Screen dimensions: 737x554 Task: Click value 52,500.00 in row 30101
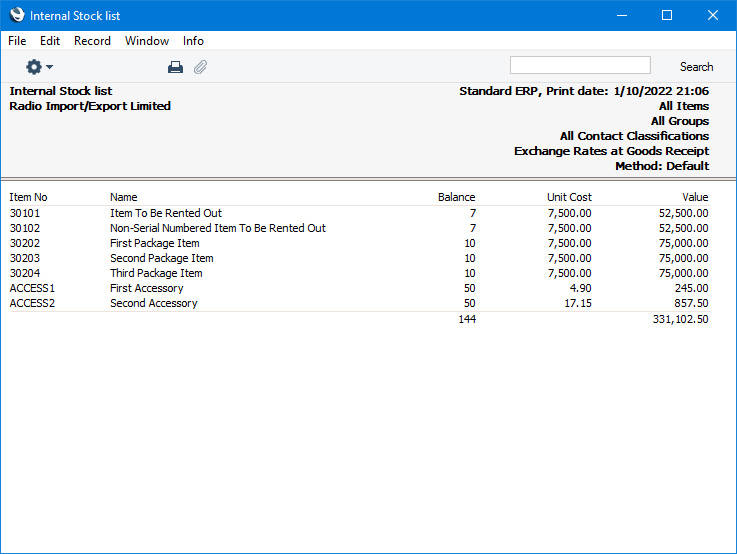683,213
